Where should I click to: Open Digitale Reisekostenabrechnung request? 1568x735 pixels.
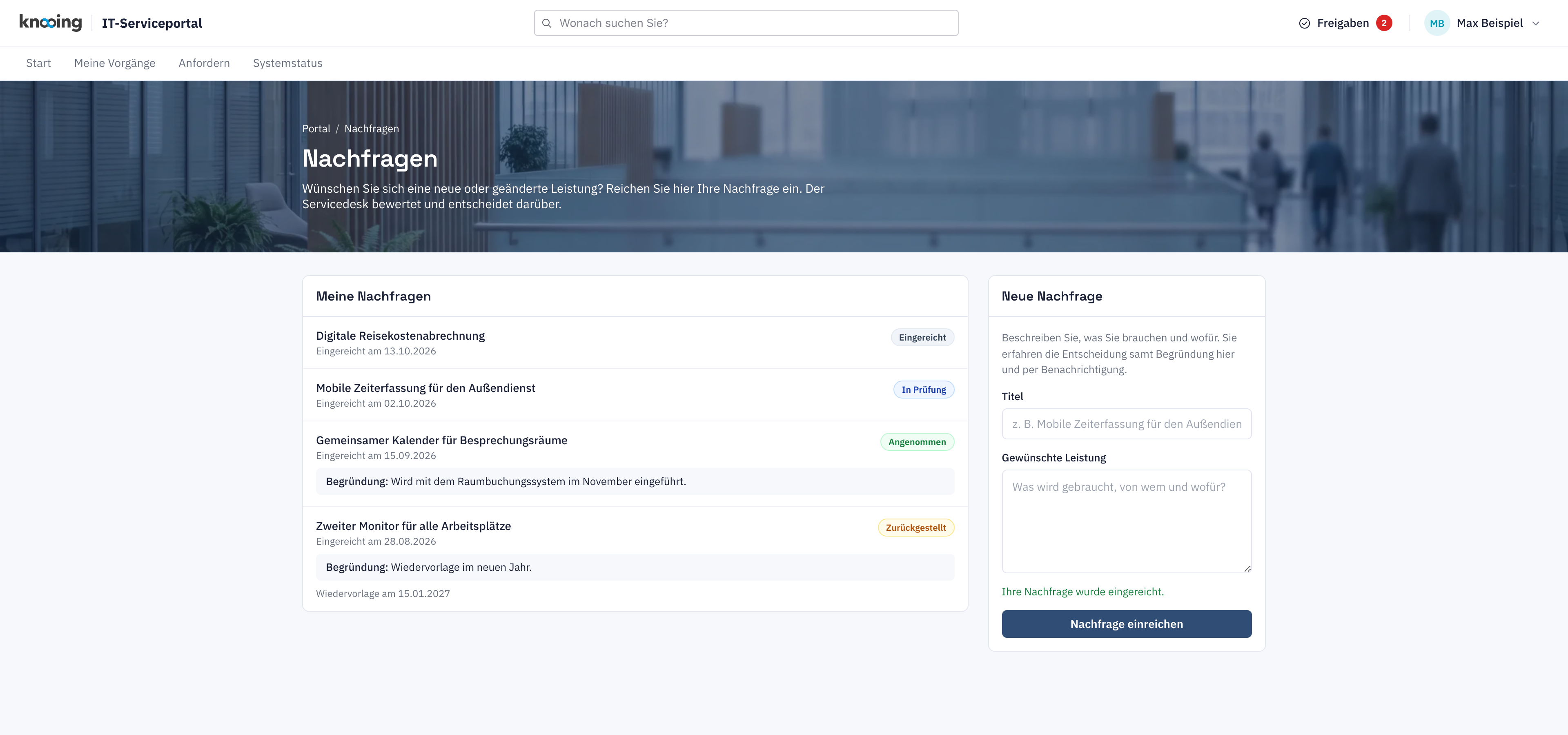[x=401, y=336]
